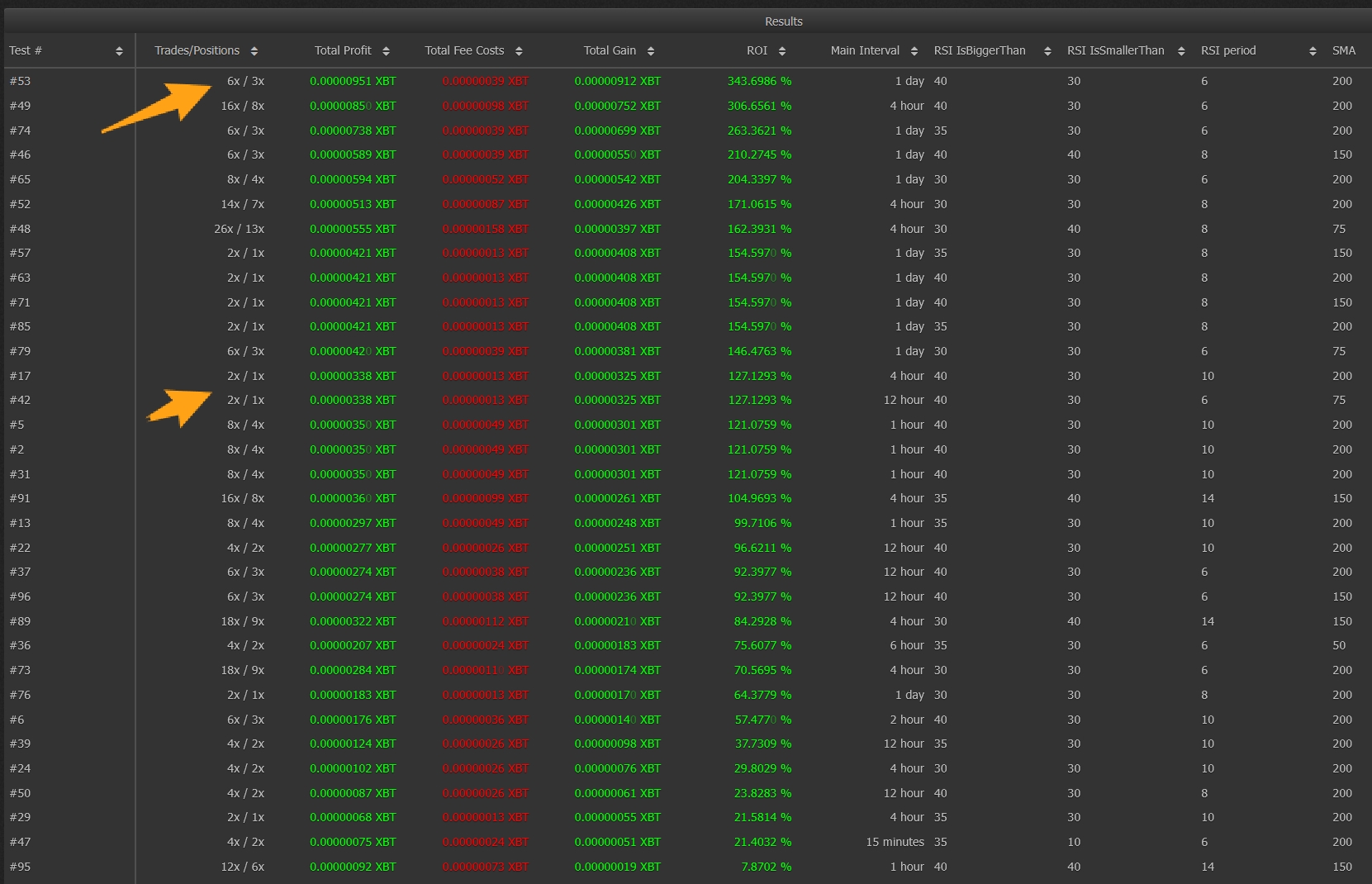The image size is (1372, 884).
Task: Click sort arrows next to Trades/Positions
Action: coord(254,51)
